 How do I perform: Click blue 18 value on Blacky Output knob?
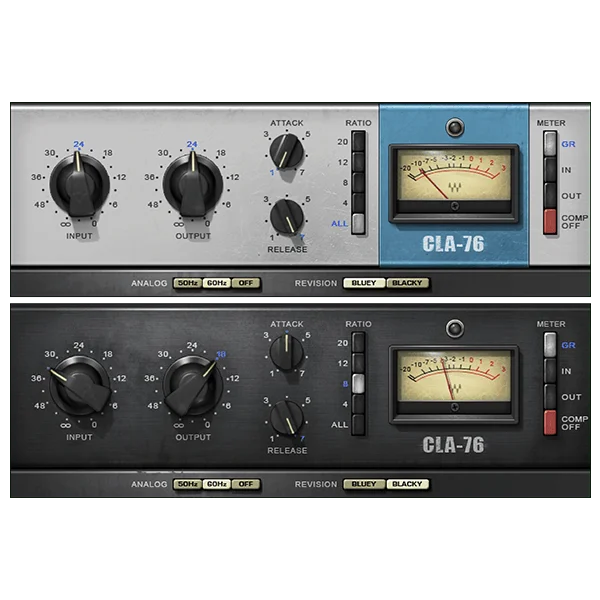221,354
